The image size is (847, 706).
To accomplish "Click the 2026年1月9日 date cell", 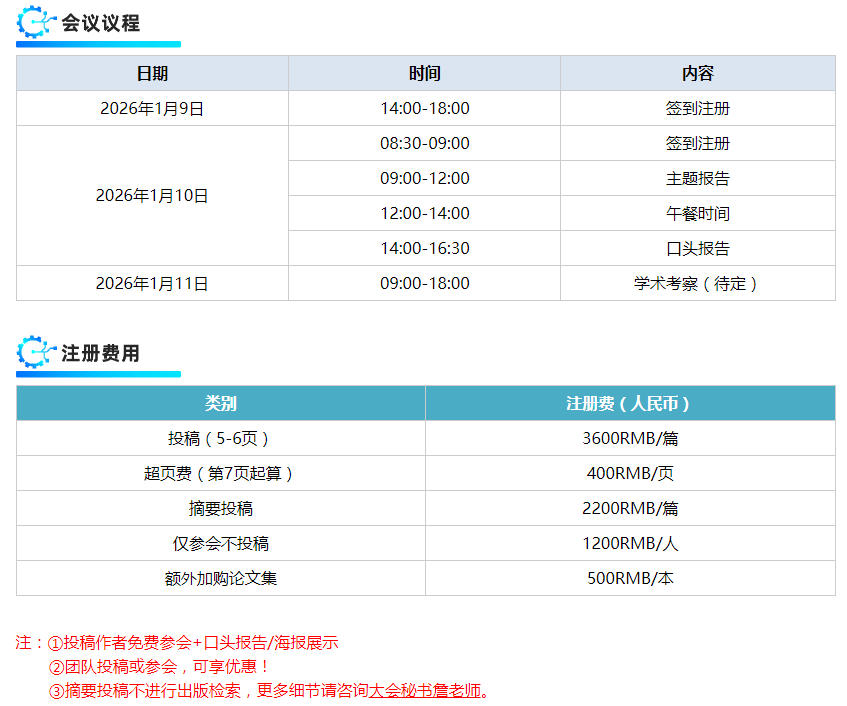I will 152,108.
